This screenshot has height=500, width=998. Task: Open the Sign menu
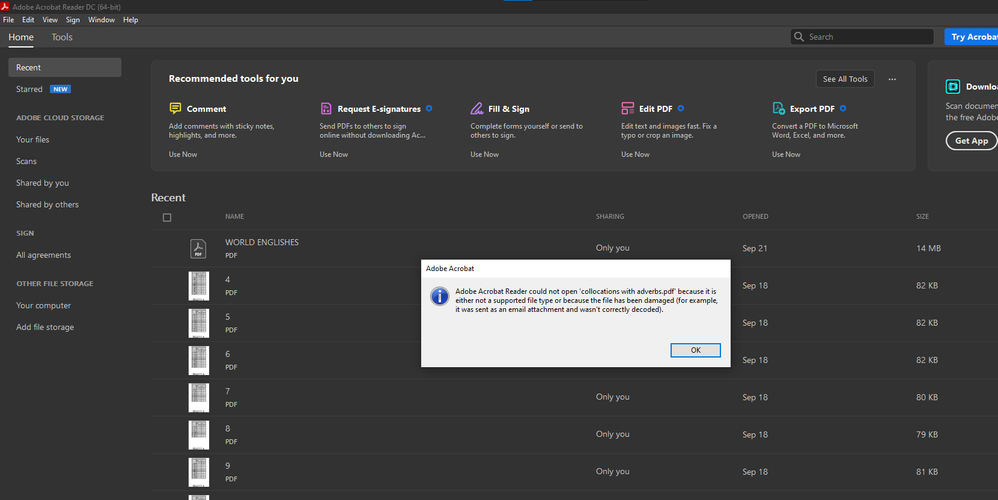click(73, 20)
